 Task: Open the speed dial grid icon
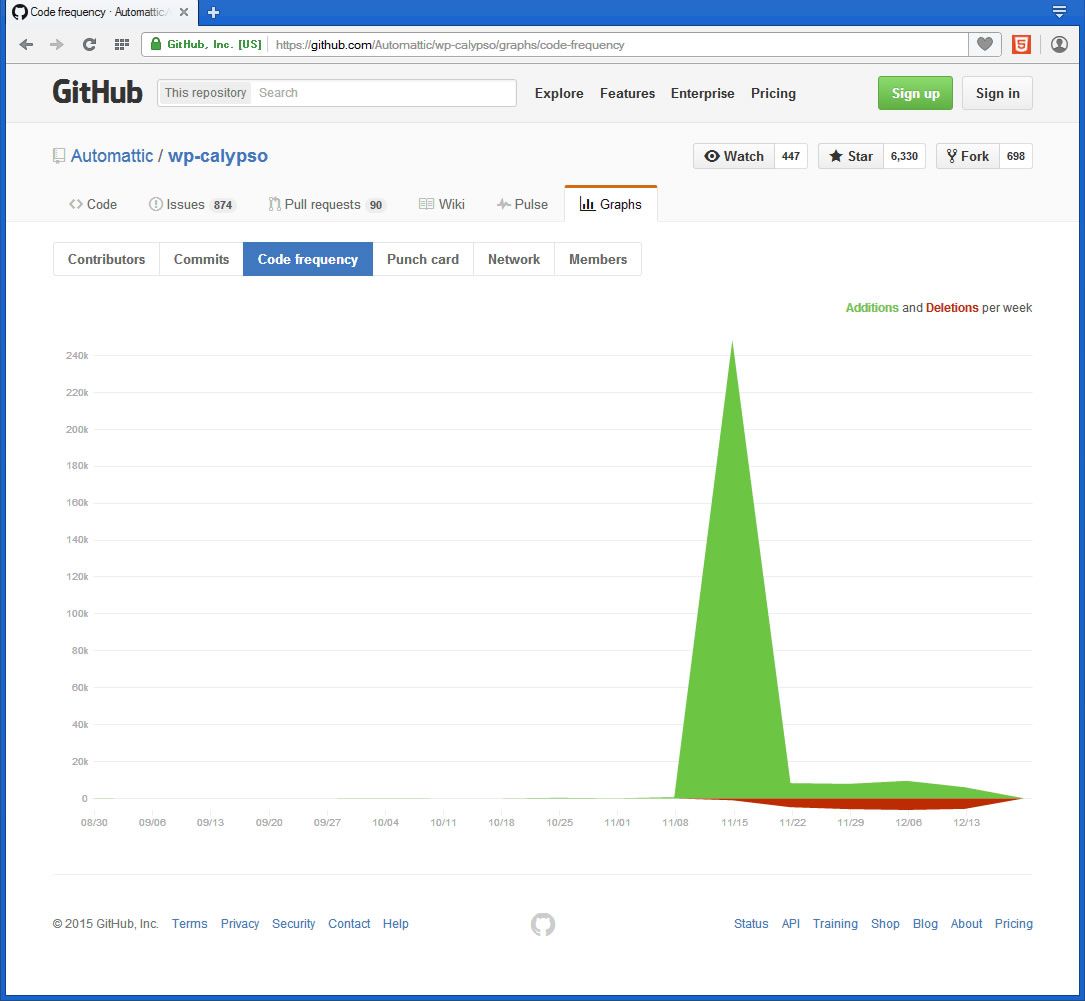pyautogui.click(x=122, y=45)
